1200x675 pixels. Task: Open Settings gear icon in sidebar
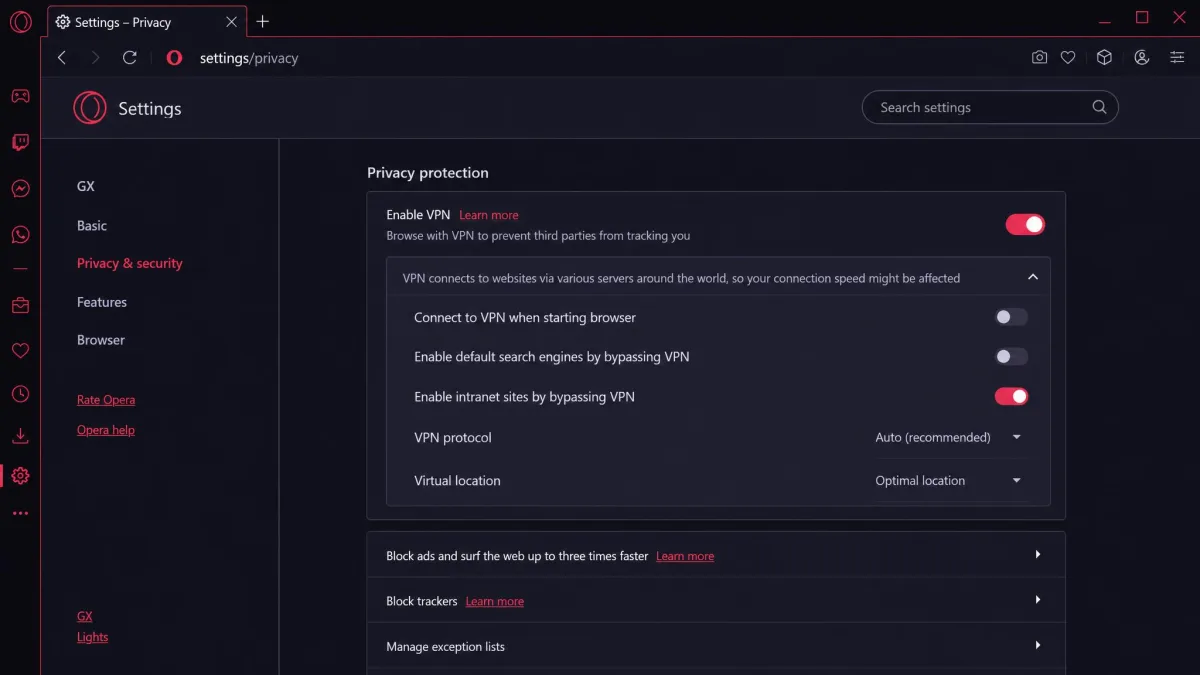20,476
